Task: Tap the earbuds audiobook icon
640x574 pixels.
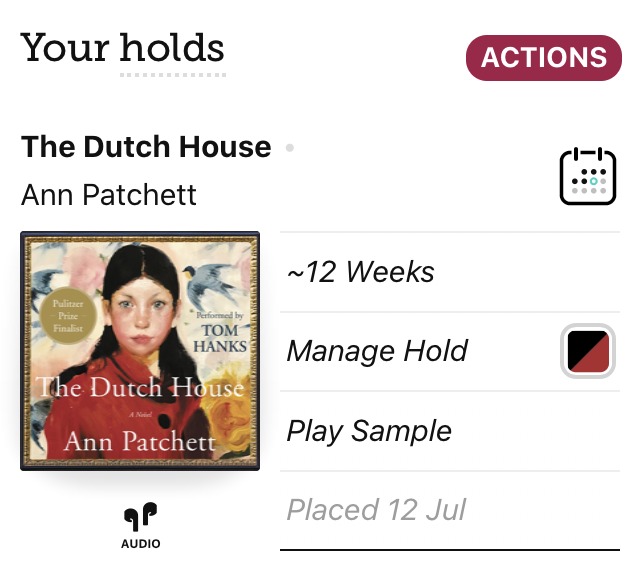Action: [x=140, y=516]
